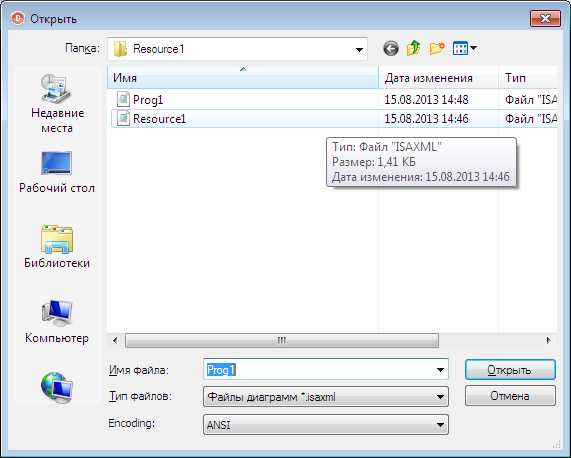Expand the Папка folder dropdown
Viewport: 571px width, 458px height.
[x=359, y=49]
